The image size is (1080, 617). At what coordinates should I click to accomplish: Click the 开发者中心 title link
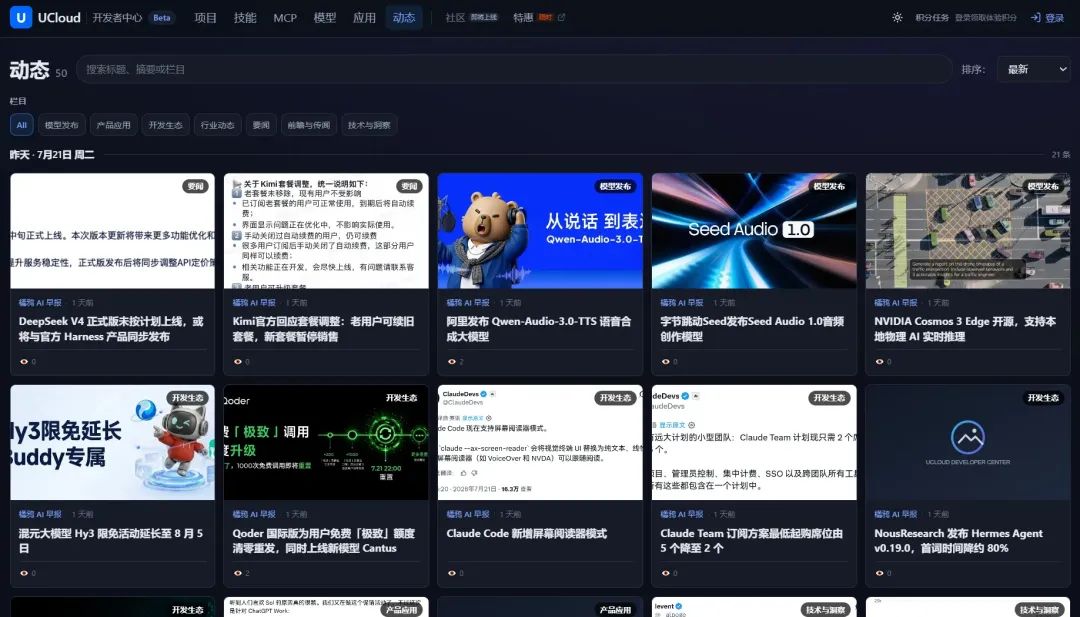(x=117, y=18)
